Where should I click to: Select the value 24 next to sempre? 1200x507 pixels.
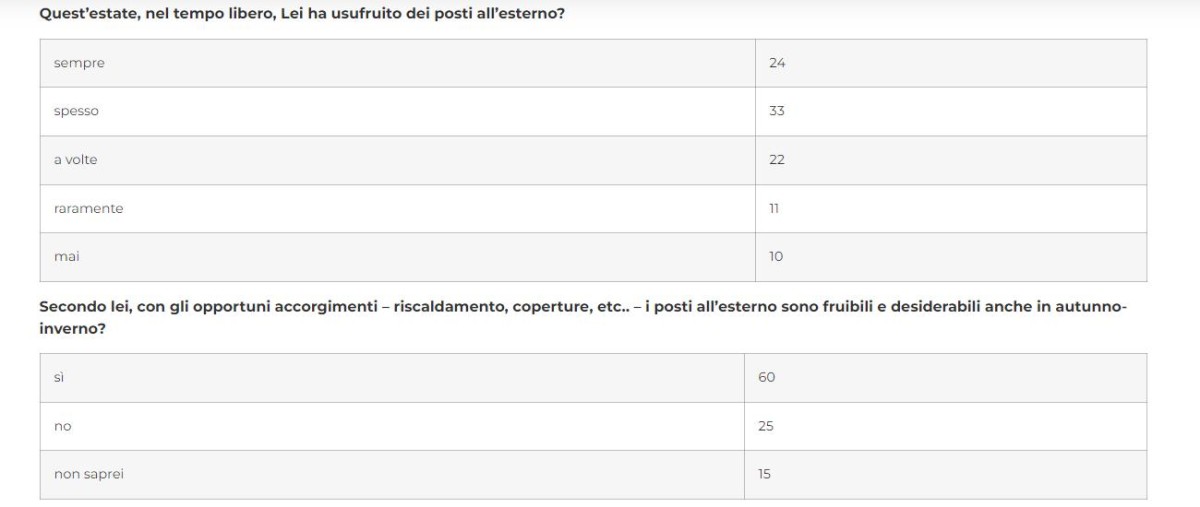(x=777, y=63)
